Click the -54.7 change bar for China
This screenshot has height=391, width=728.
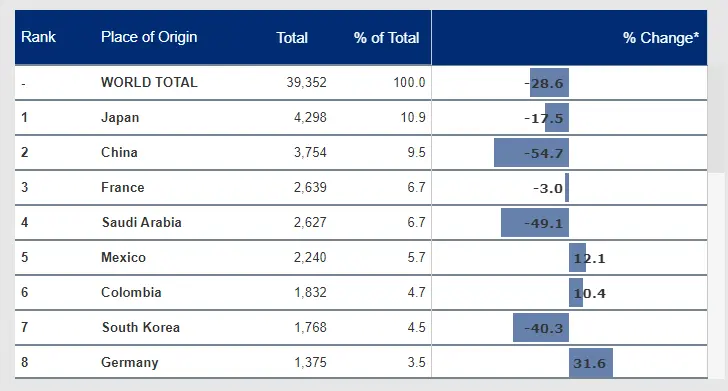[x=531, y=153]
